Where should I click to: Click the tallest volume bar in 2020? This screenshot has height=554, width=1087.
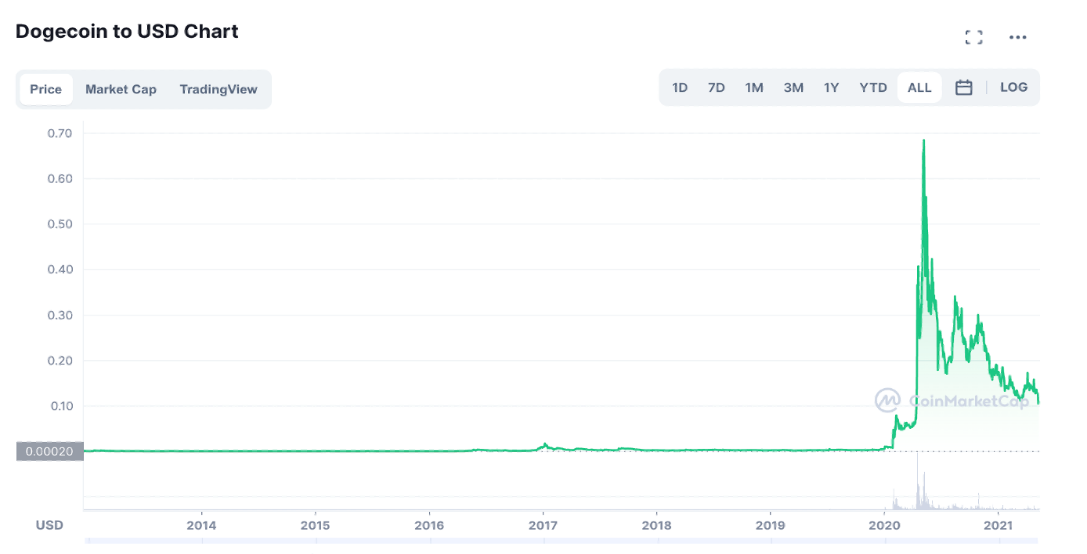(x=917, y=481)
